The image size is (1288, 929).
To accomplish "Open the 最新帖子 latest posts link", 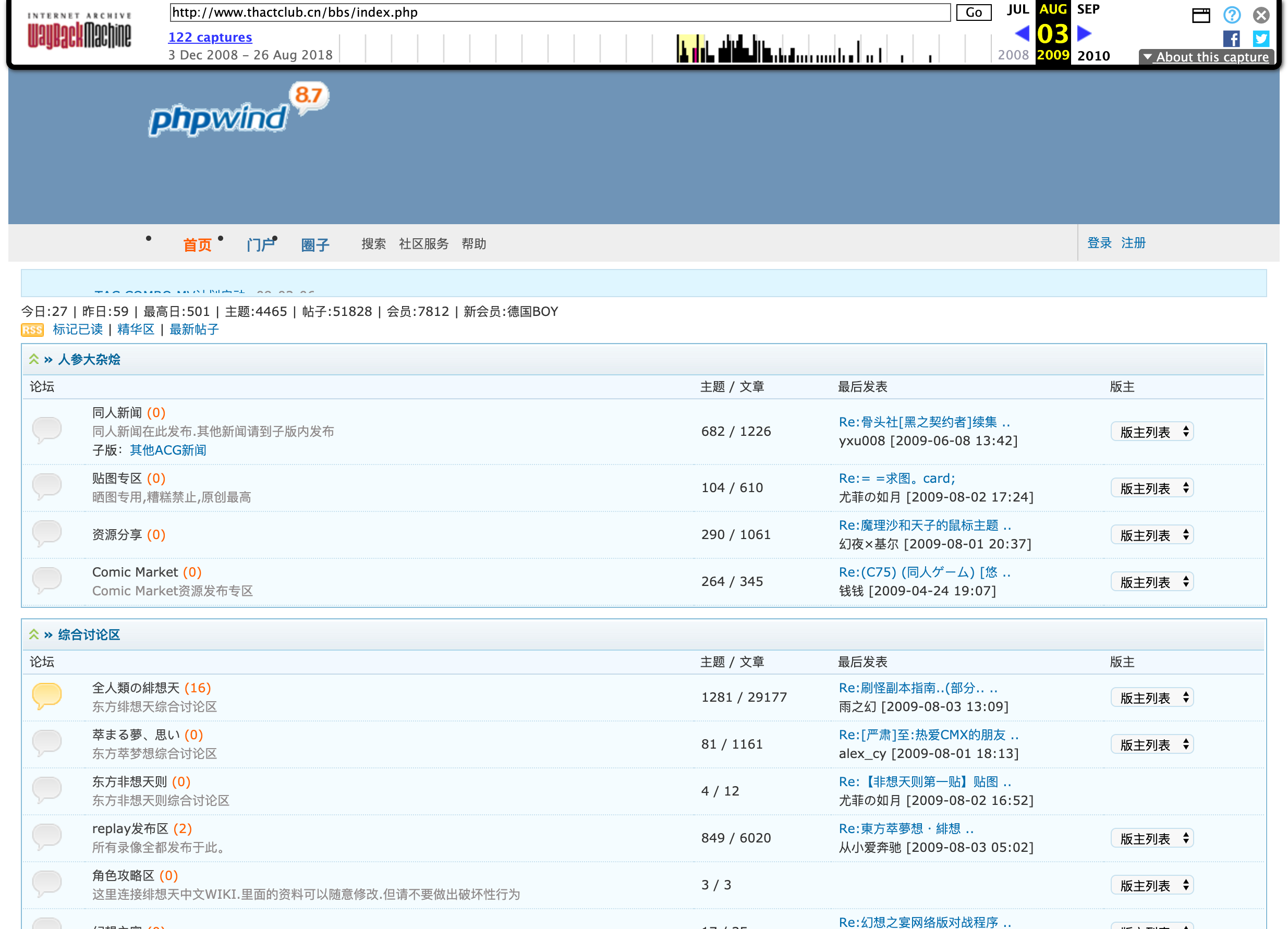I will pyautogui.click(x=194, y=329).
